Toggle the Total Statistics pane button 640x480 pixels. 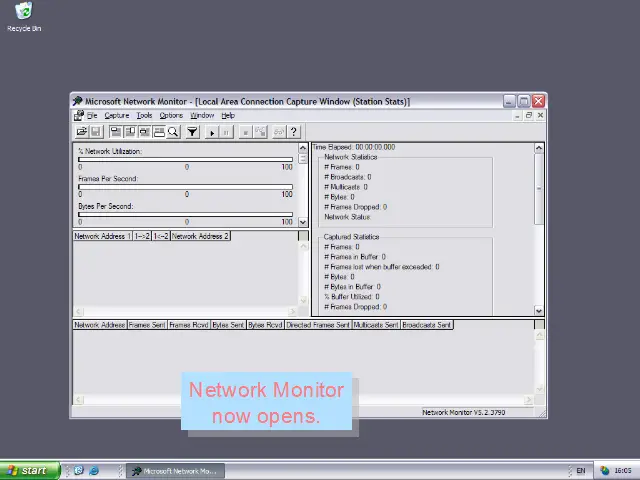tap(130, 132)
